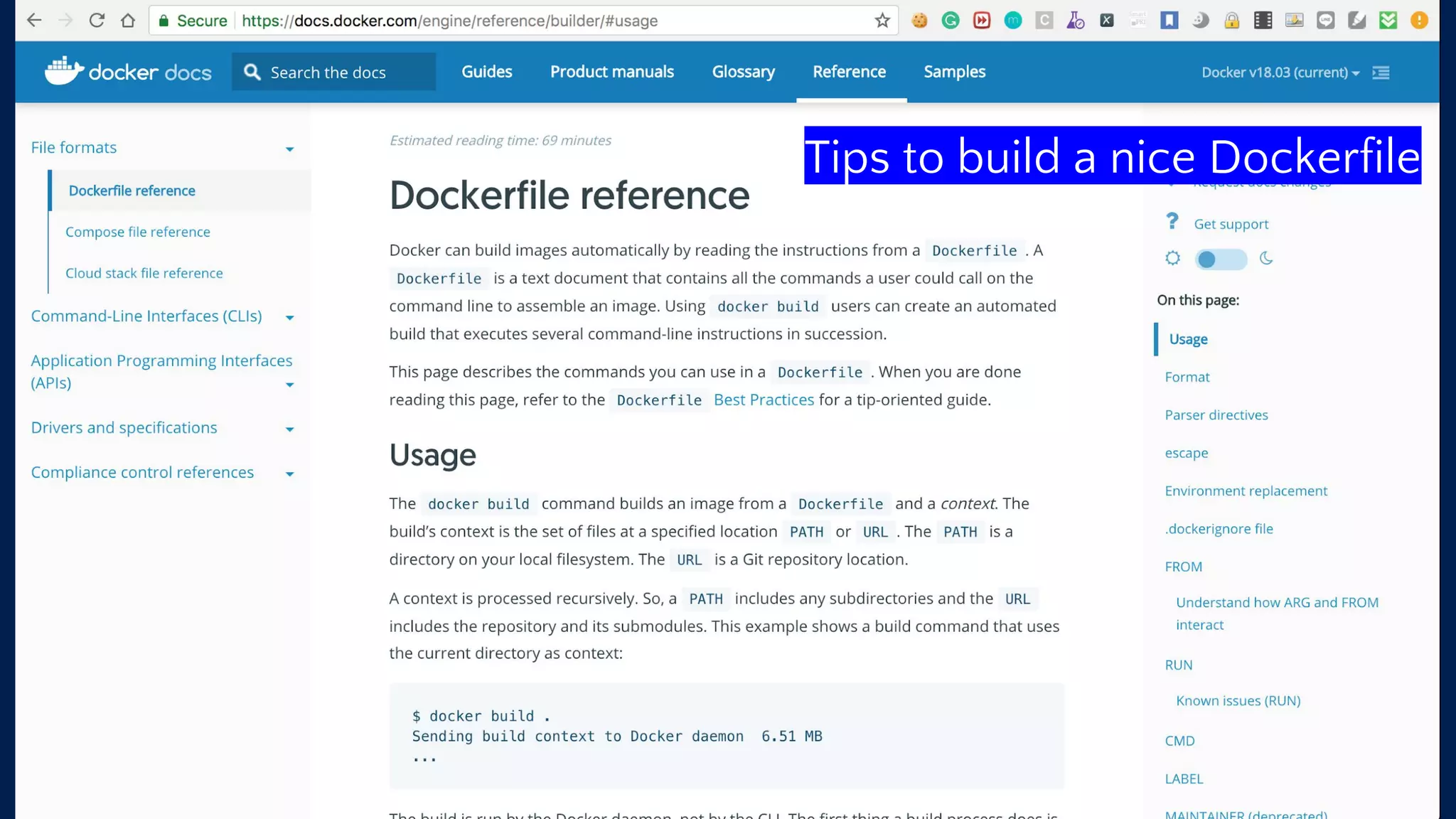
Task: Click the blue question mark support icon
Action: (x=1172, y=222)
